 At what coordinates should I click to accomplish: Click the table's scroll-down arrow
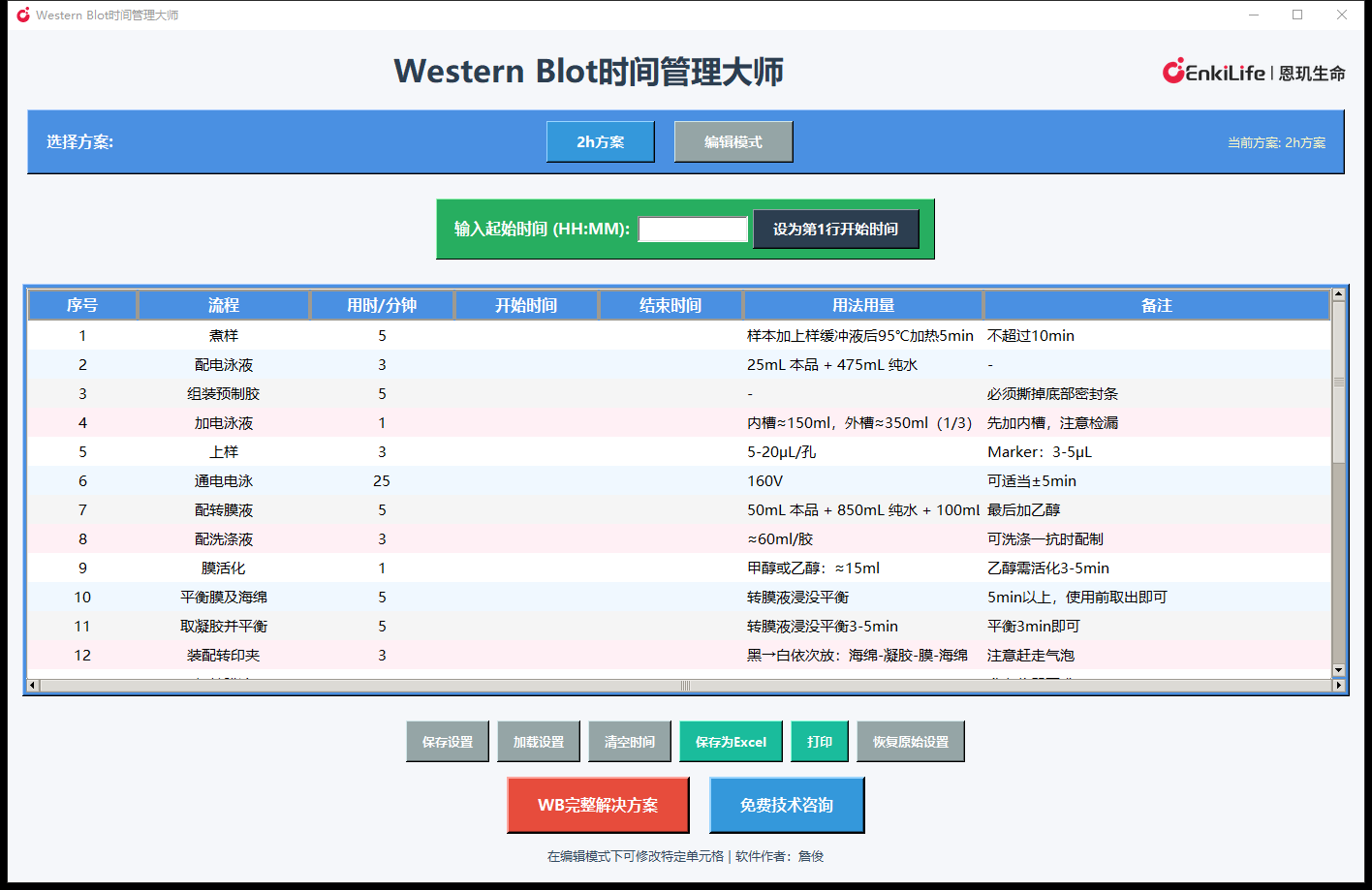click(1338, 670)
